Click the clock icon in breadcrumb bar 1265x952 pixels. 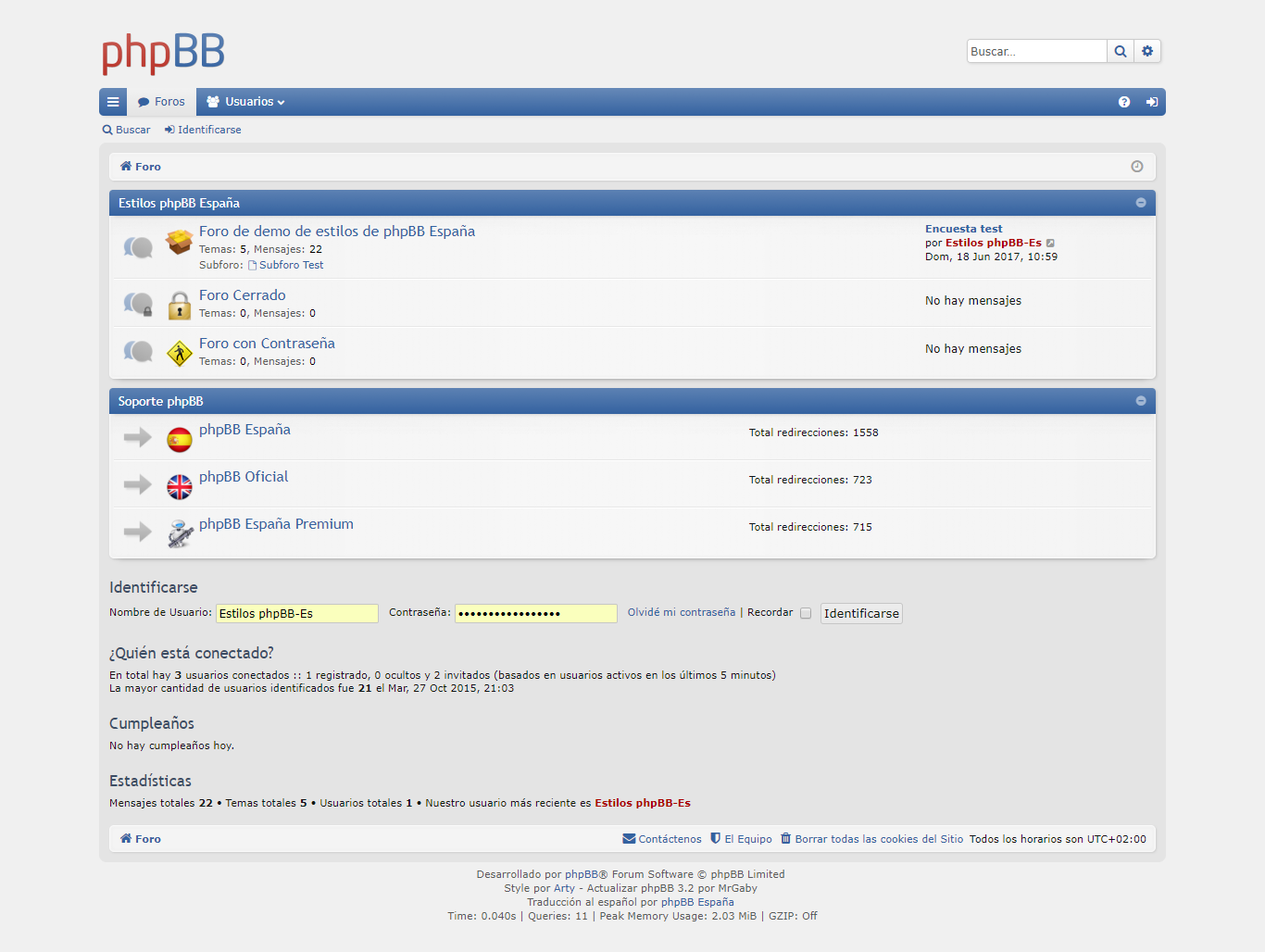coord(1136,167)
